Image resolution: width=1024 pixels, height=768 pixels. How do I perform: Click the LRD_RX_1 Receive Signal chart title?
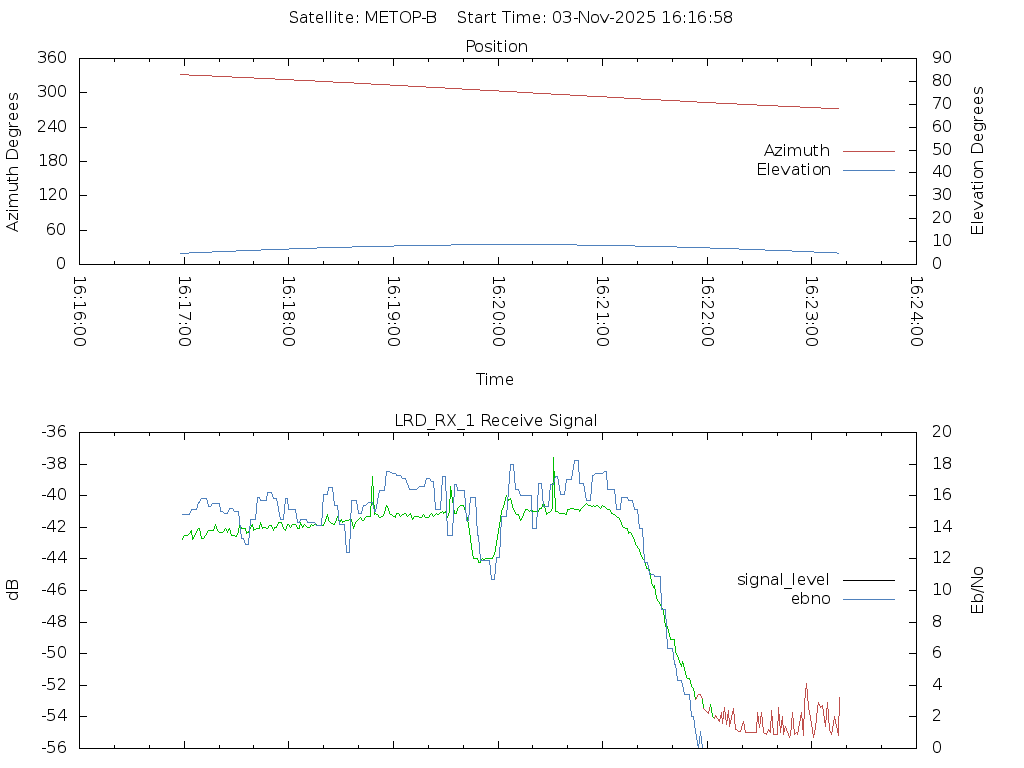(x=496, y=421)
